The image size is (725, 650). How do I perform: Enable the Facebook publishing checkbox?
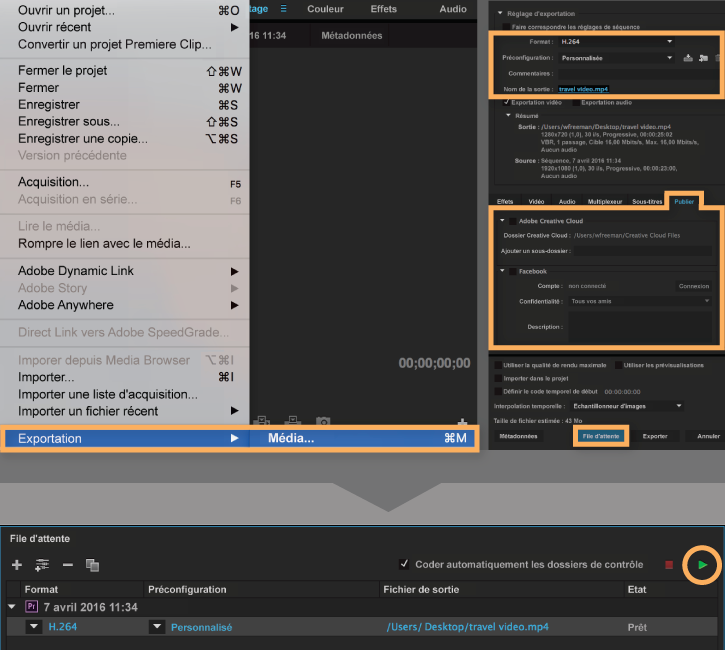[513, 271]
